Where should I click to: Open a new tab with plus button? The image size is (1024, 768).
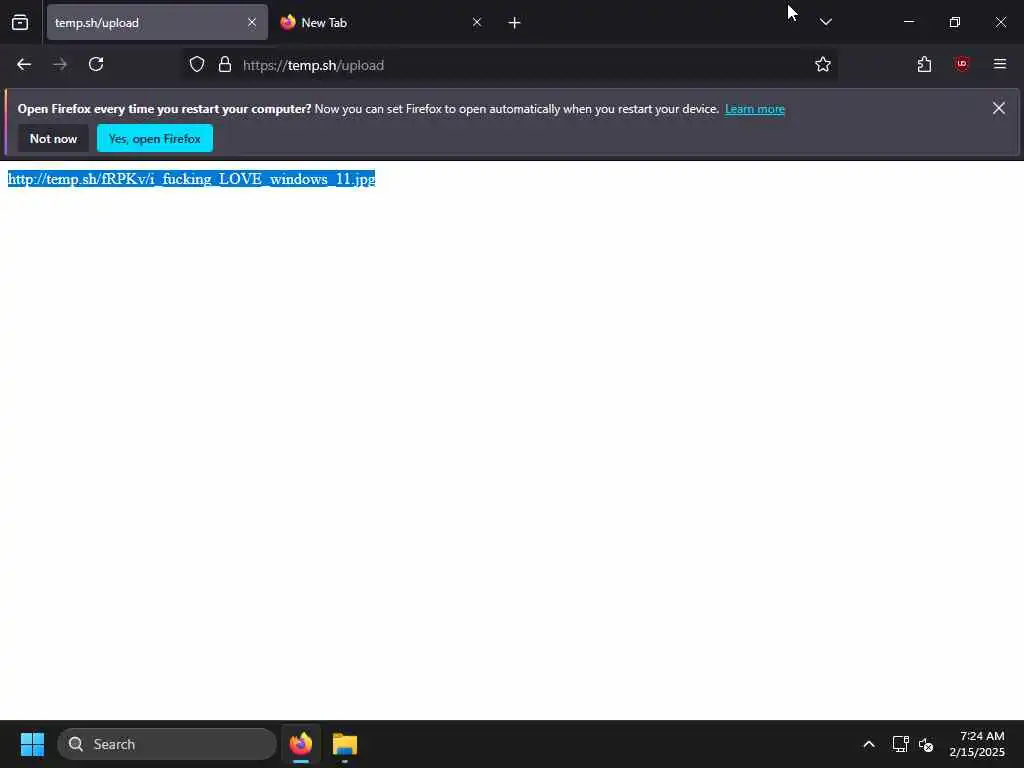pos(515,23)
